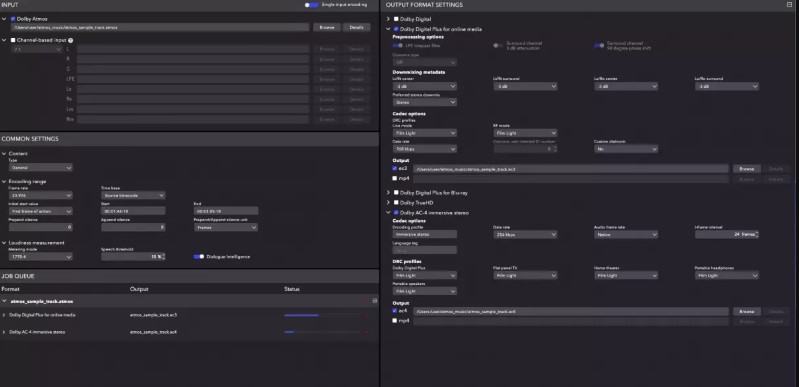The height and width of the screenshot is (387, 799).
Task: Collapse all via Output Format Settings panel icon
Action: click(789, 5)
